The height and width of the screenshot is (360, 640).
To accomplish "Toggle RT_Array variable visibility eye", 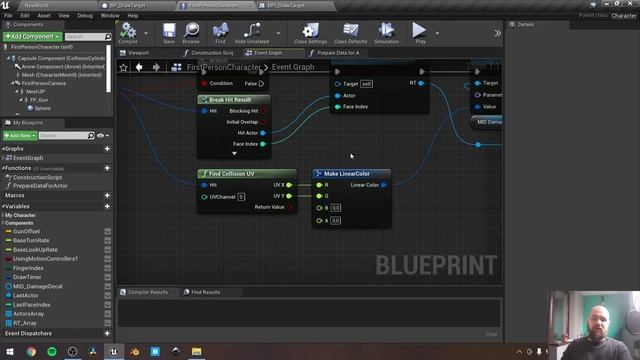I will pyautogui.click(x=108, y=323).
